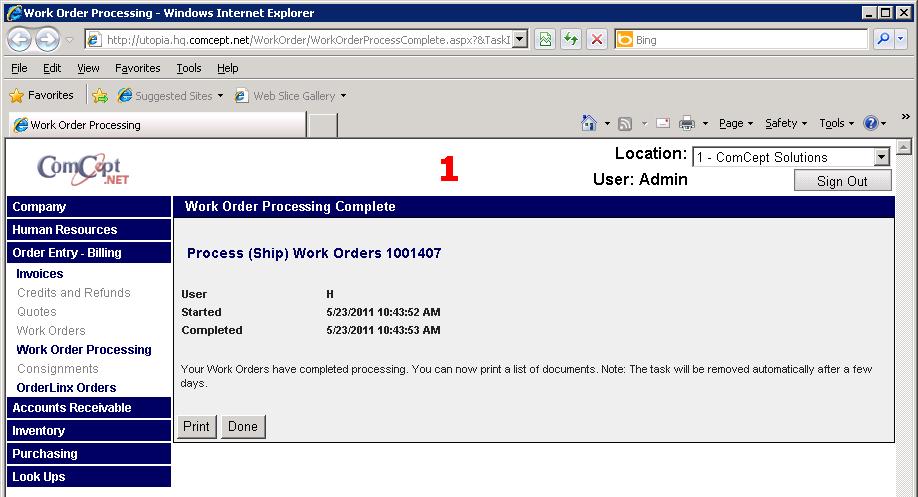Click the browser Back arrow button
The height and width of the screenshot is (497, 918).
point(20,40)
